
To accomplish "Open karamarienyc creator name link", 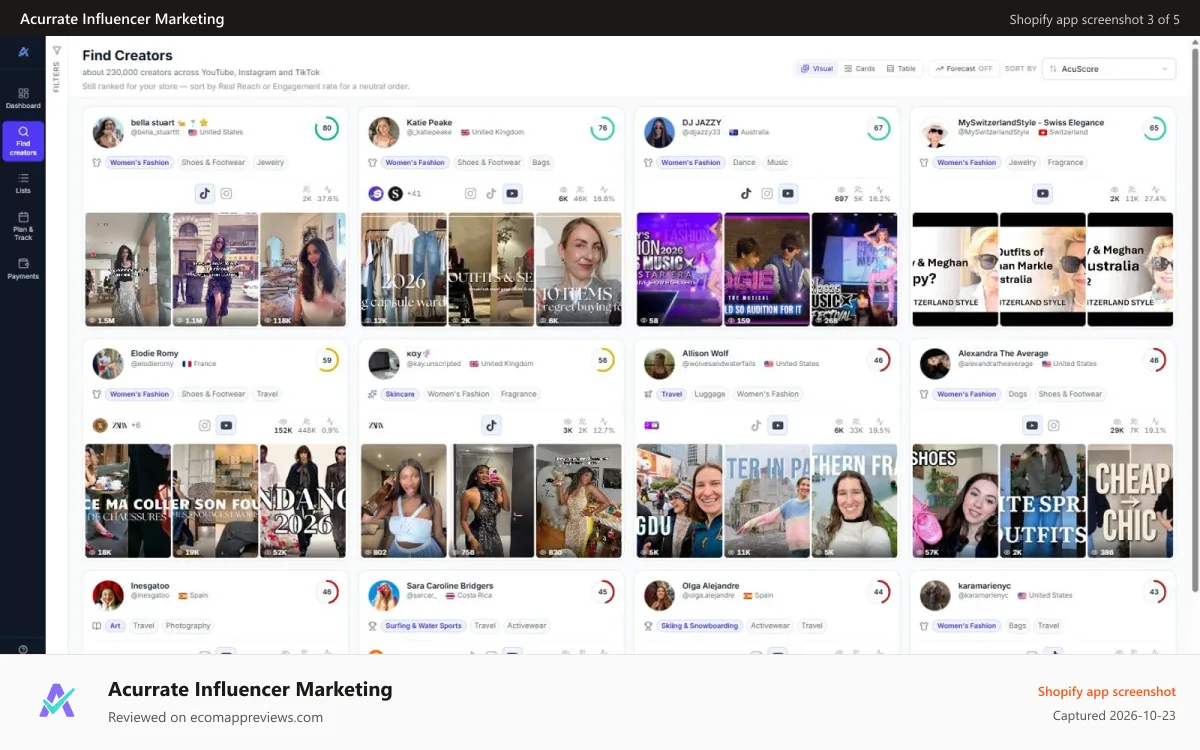I will (985, 586).
